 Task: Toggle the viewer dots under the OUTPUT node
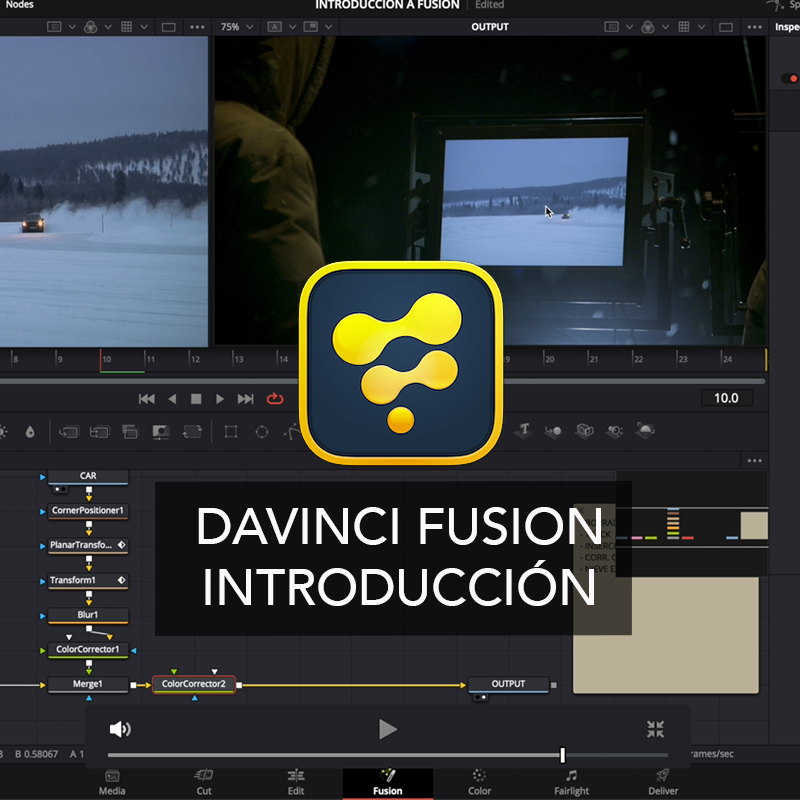pos(481,697)
